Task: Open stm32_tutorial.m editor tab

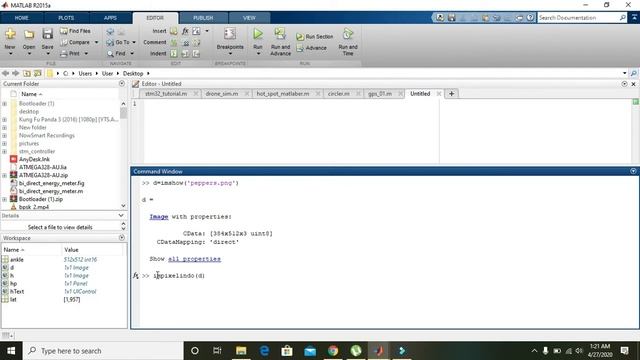Action: pos(166,94)
